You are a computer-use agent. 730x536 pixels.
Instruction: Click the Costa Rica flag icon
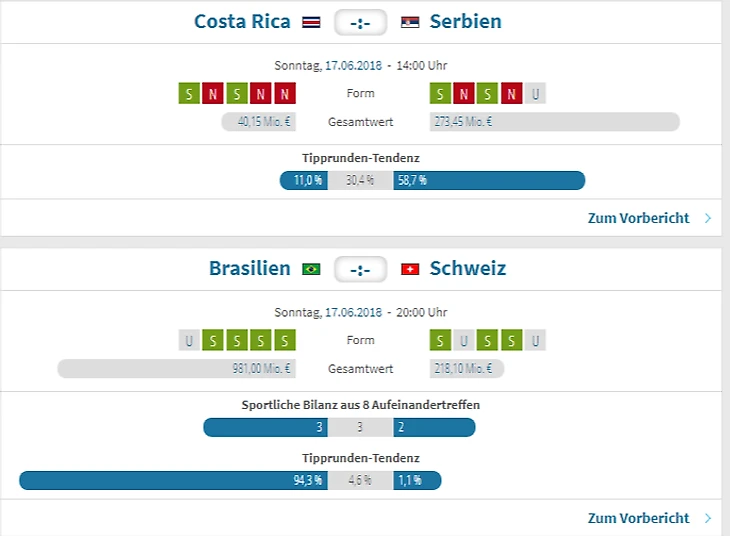(x=311, y=22)
